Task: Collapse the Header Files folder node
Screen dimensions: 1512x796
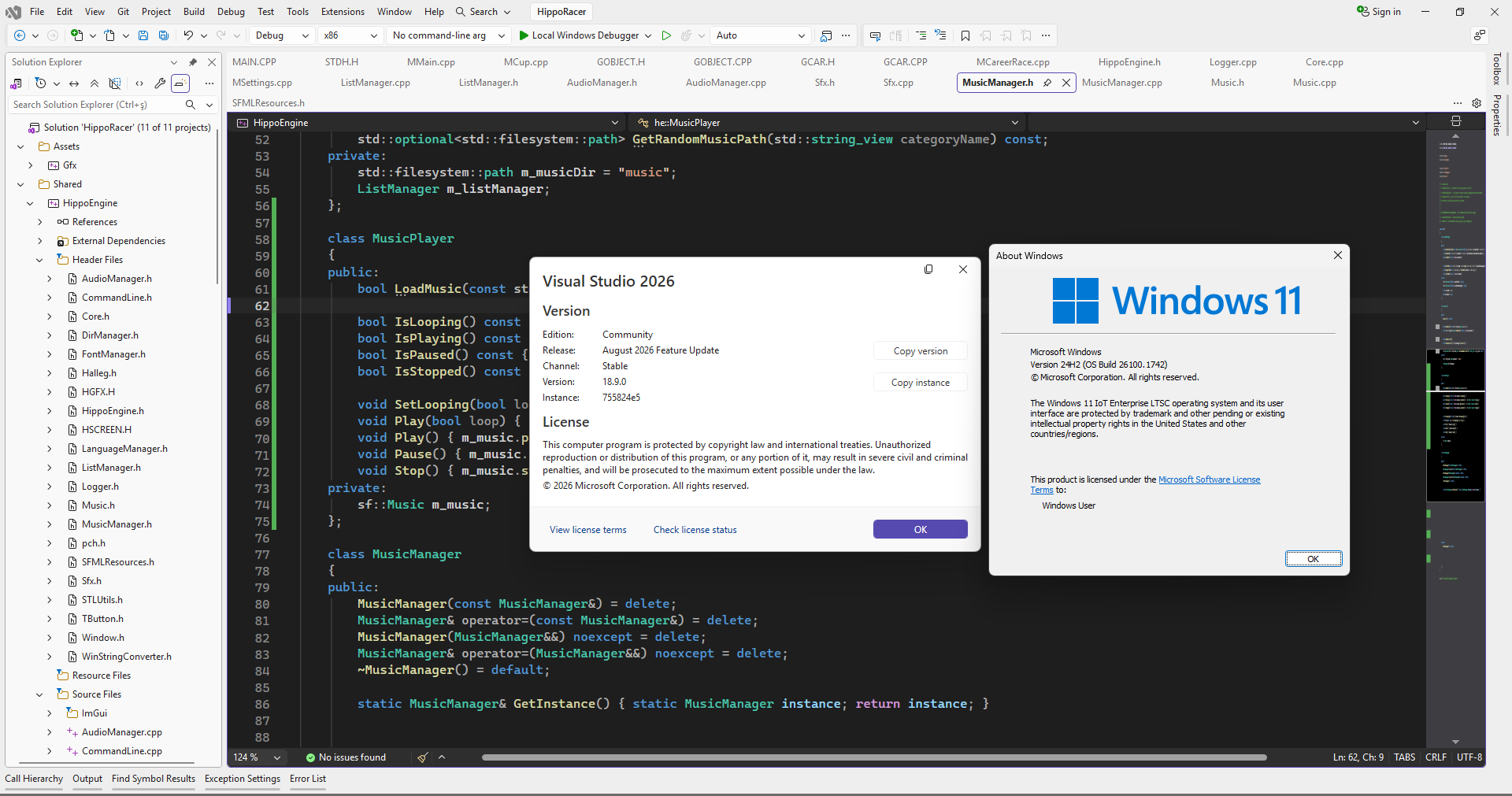Action: pos(39,260)
